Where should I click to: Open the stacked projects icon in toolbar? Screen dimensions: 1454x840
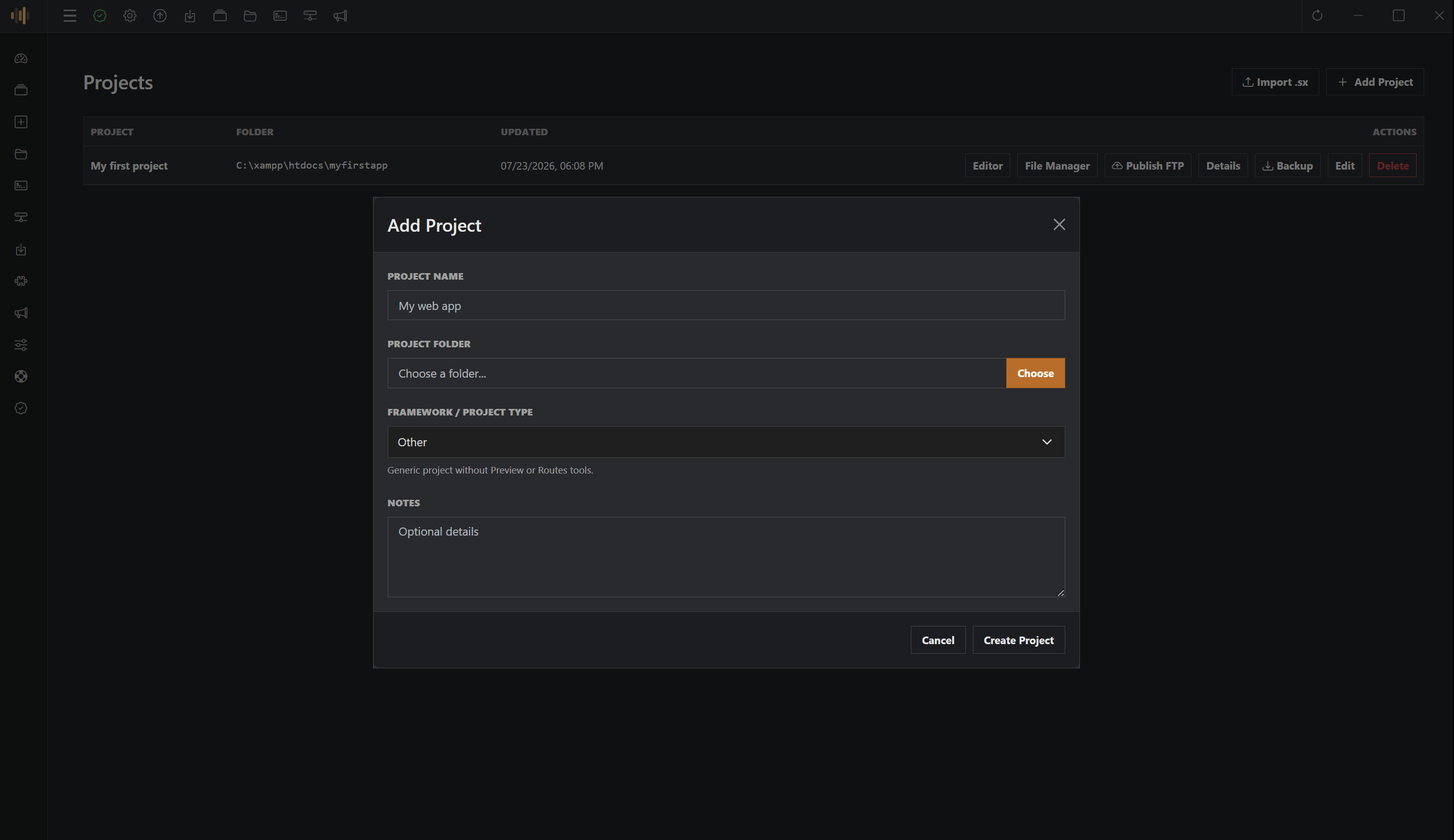220,16
